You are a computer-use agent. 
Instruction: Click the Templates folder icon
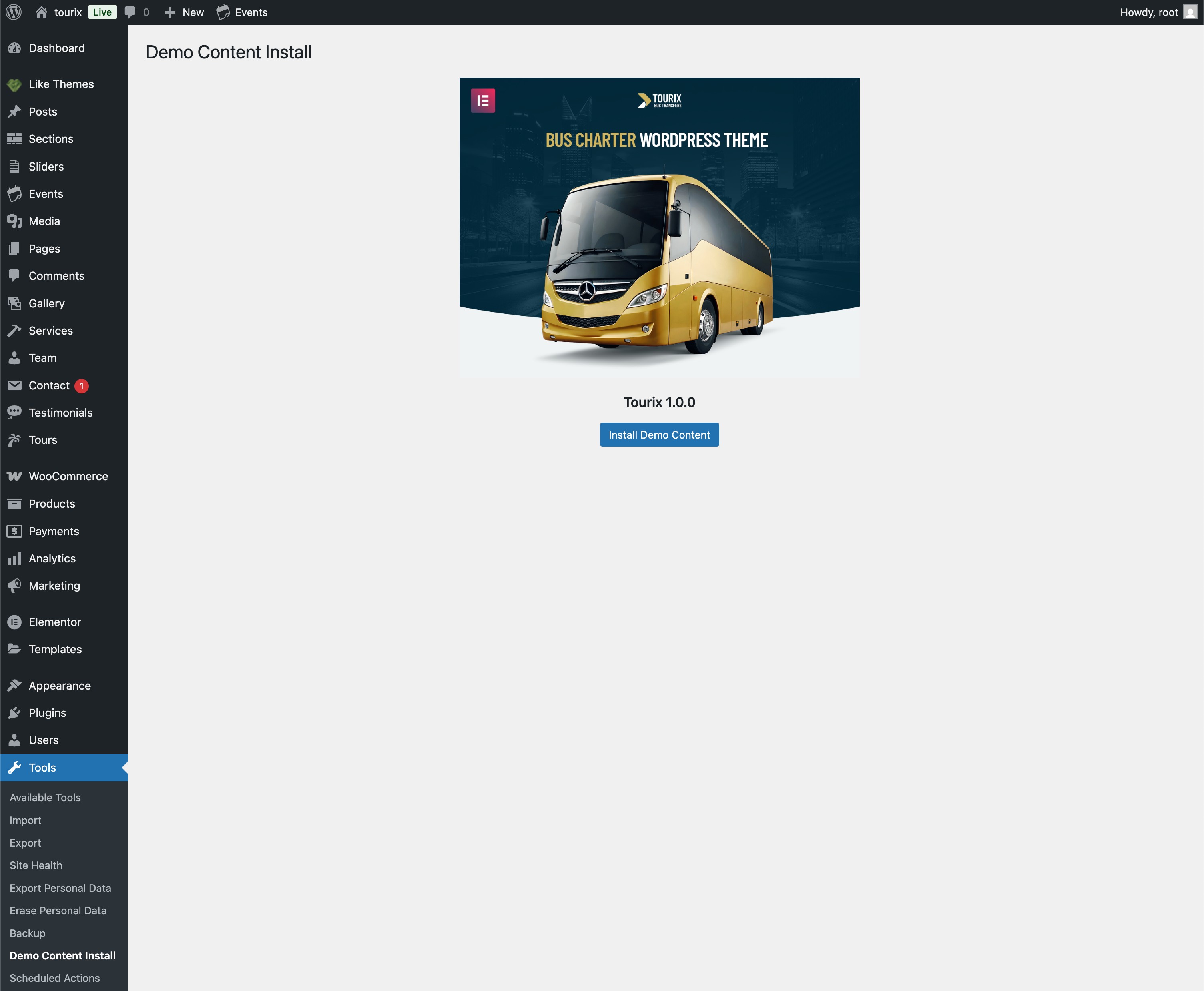(x=14, y=649)
